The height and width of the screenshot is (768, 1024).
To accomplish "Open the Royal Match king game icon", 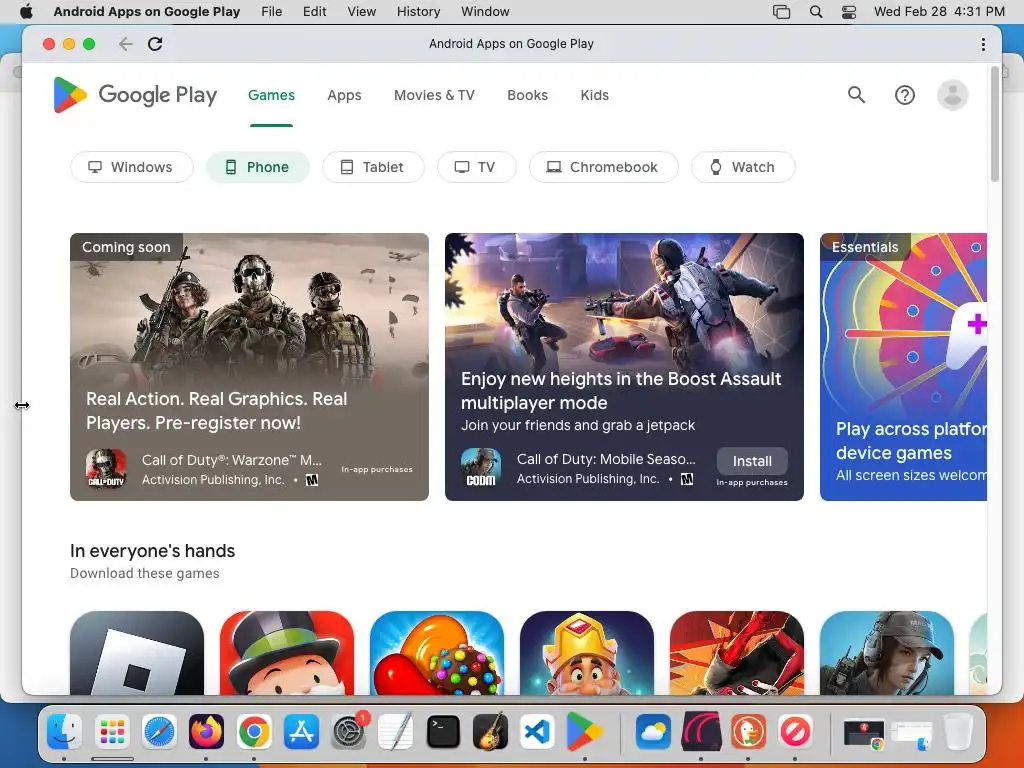I will (x=586, y=653).
